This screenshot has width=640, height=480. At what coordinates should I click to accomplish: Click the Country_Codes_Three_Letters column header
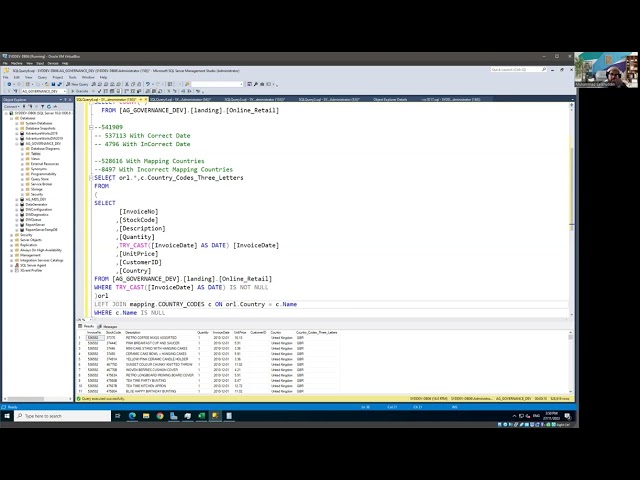click(317, 333)
